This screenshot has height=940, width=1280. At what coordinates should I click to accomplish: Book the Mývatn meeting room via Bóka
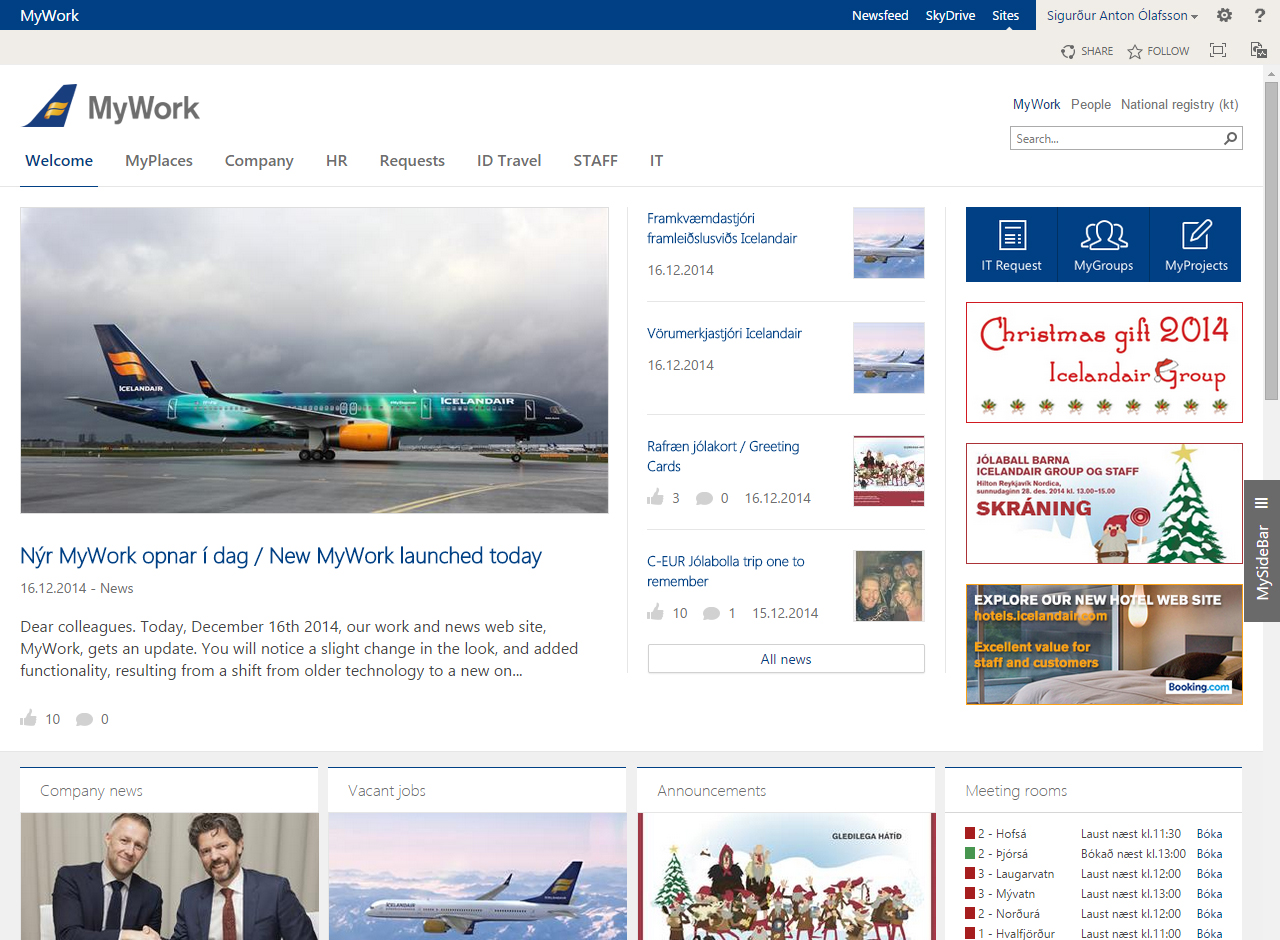pos(1209,894)
